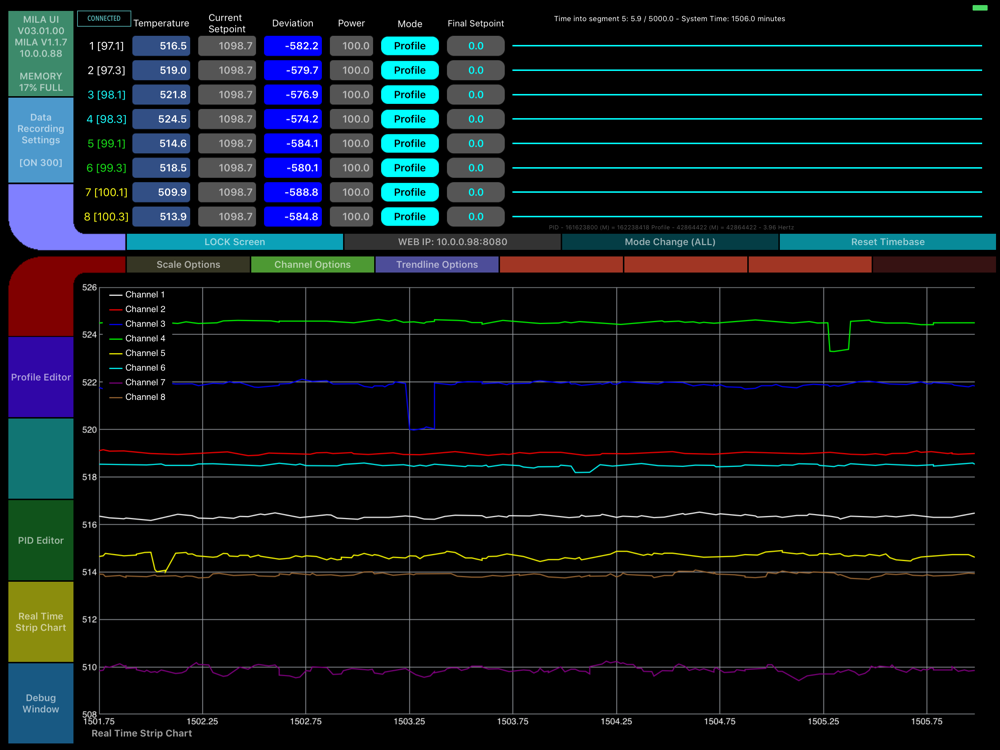Select the Real Time Strip Chart panel

coord(41,622)
